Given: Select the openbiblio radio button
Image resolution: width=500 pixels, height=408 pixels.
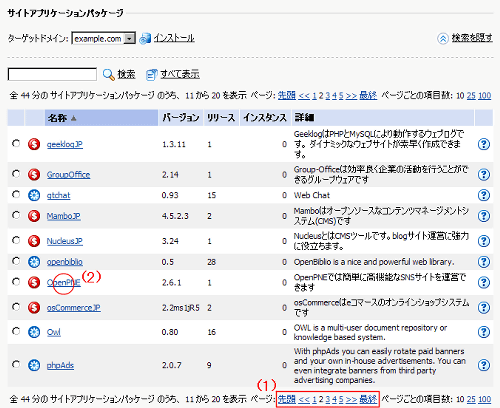Looking at the screenshot, I should [16, 261].
